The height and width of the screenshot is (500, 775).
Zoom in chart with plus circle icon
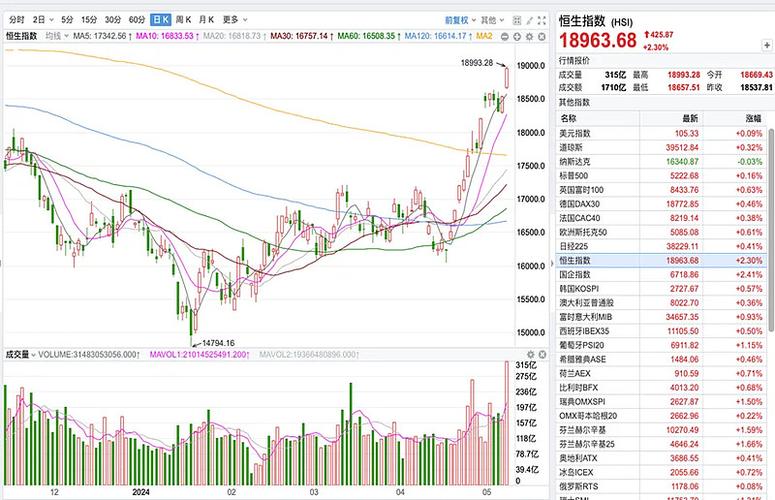pos(517,37)
